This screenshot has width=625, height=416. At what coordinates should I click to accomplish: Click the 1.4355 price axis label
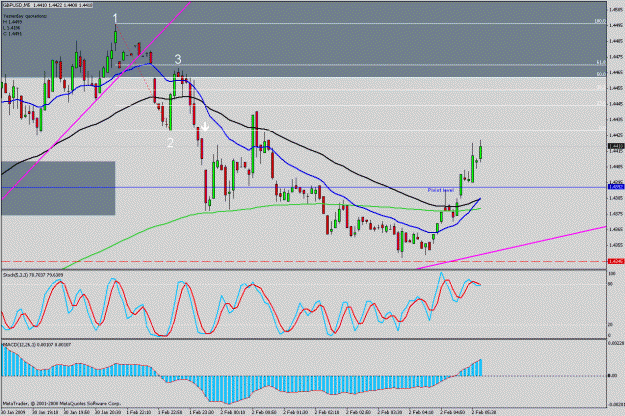(616, 245)
